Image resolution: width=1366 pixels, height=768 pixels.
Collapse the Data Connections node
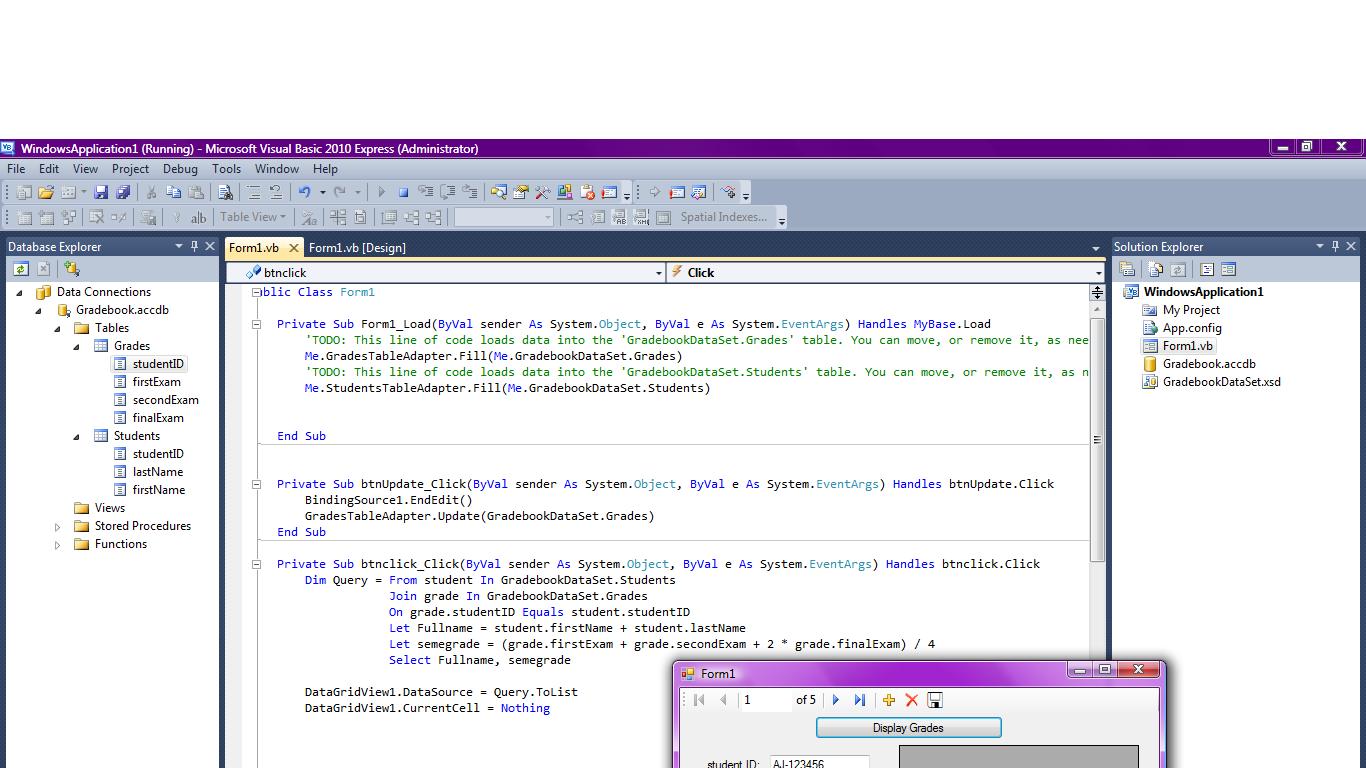click(19, 293)
